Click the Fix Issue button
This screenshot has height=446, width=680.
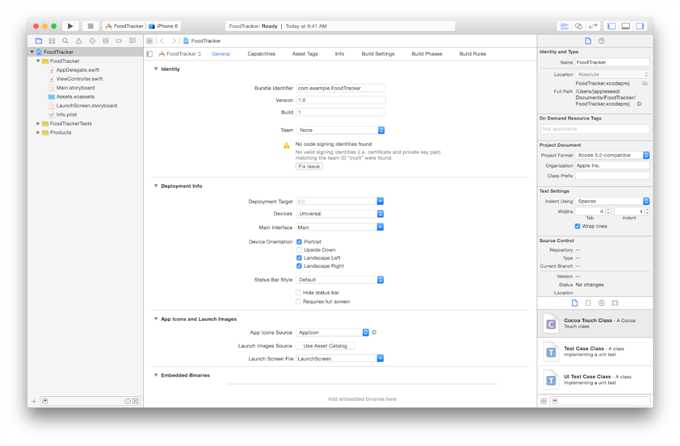(309, 167)
